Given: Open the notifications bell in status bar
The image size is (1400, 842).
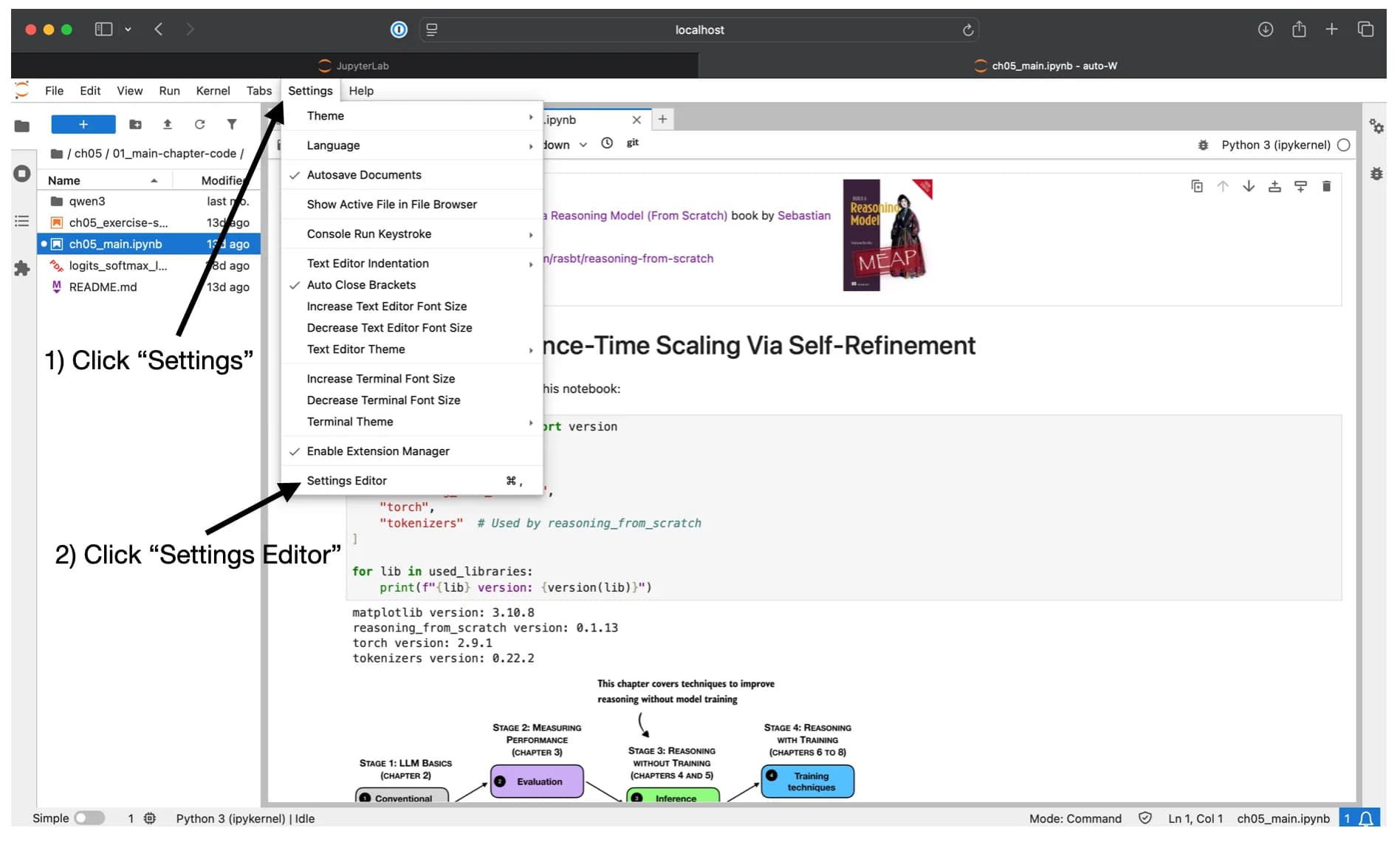Looking at the screenshot, I should (x=1366, y=818).
